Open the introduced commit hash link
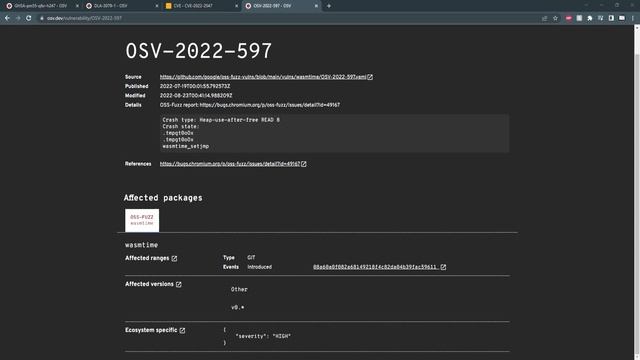 [x=376, y=267]
